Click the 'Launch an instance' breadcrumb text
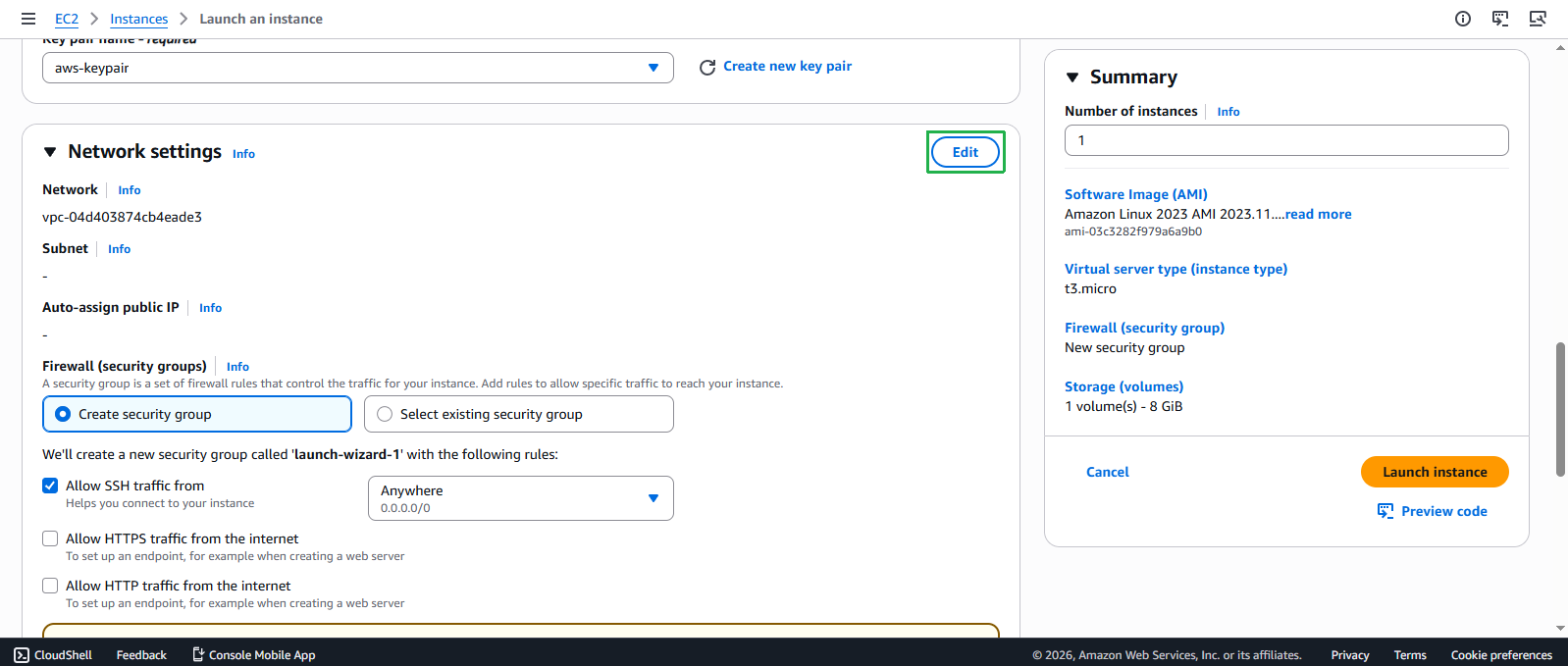Viewport: 1568px width, 666px height. coord(261,19)
